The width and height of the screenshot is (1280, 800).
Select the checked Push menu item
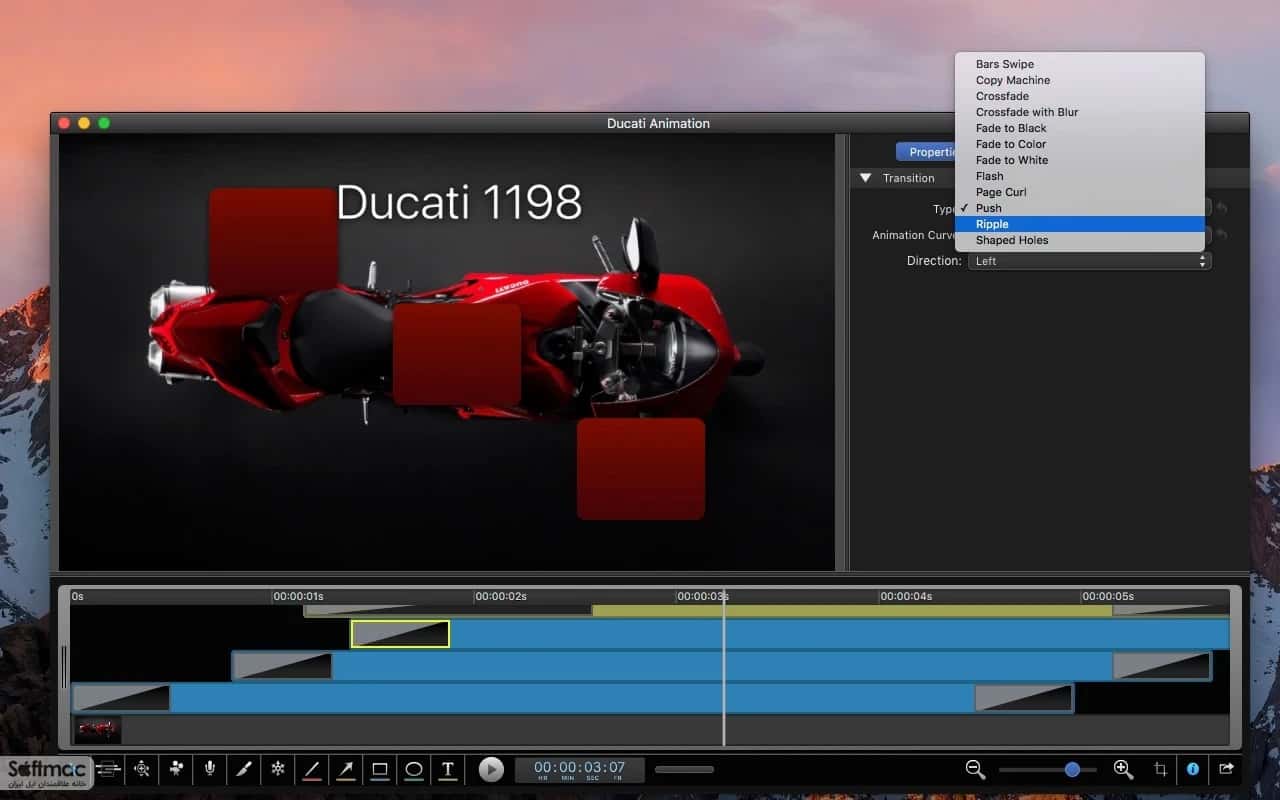tap(1080, 208)
